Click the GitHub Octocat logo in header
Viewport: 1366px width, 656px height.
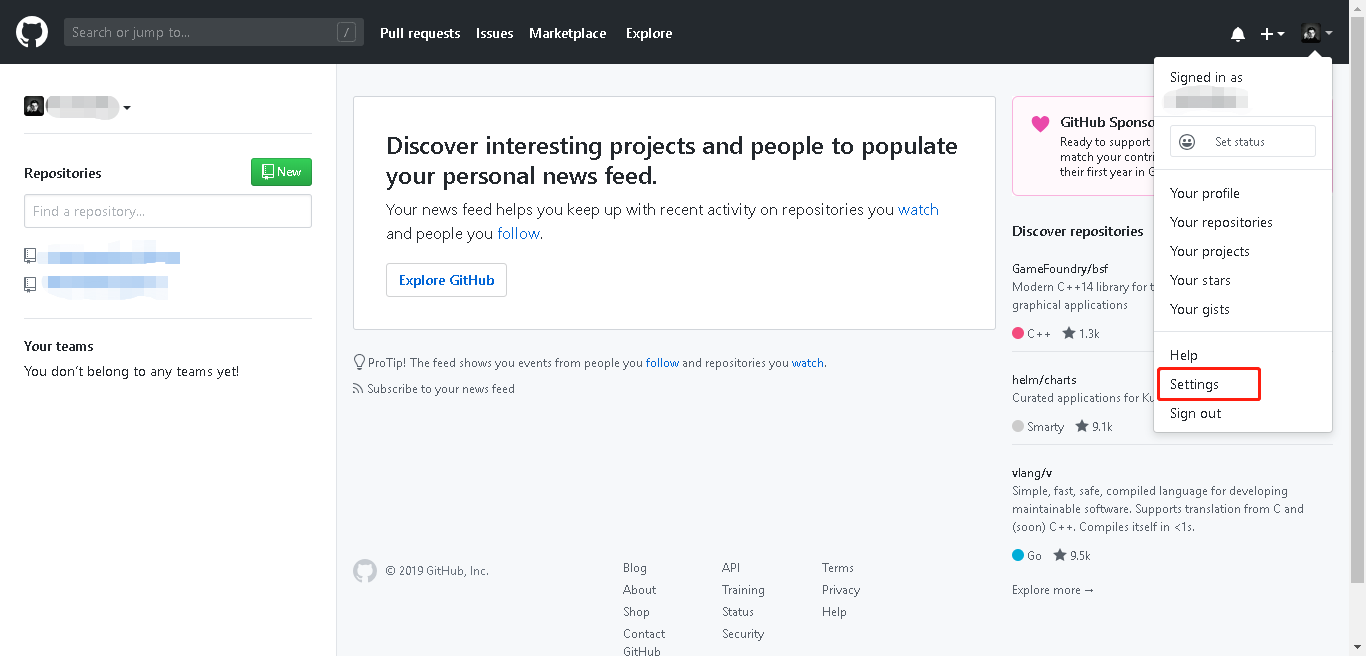click(x=32, y=33)
